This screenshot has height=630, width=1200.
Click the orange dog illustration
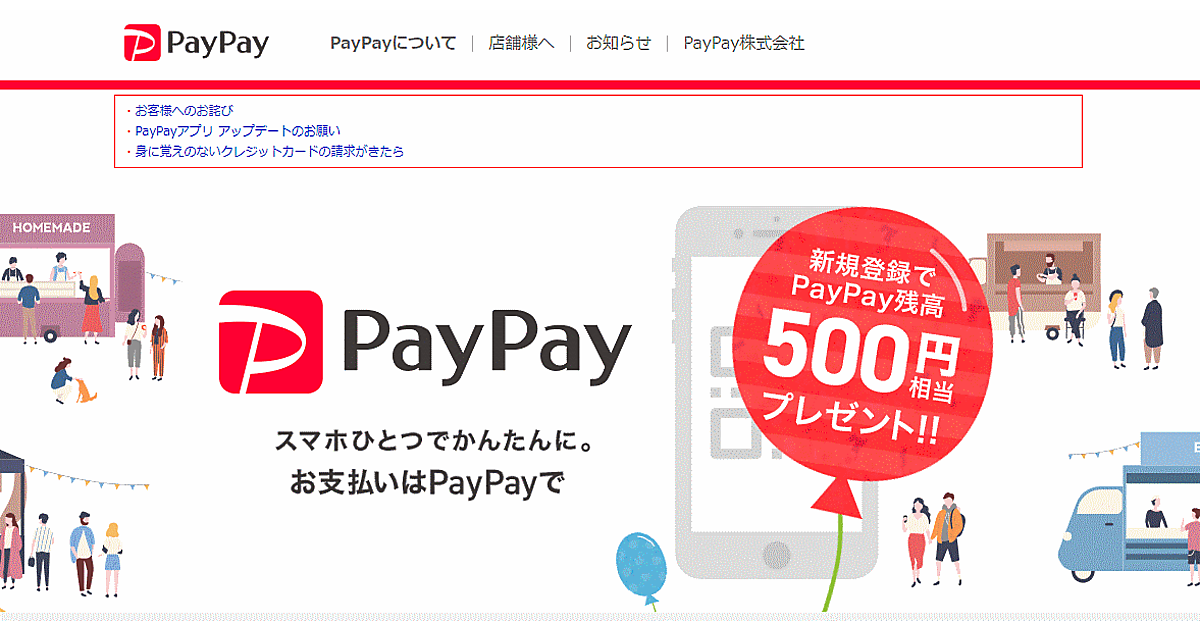pyautogui.click(x=87, y=390)
